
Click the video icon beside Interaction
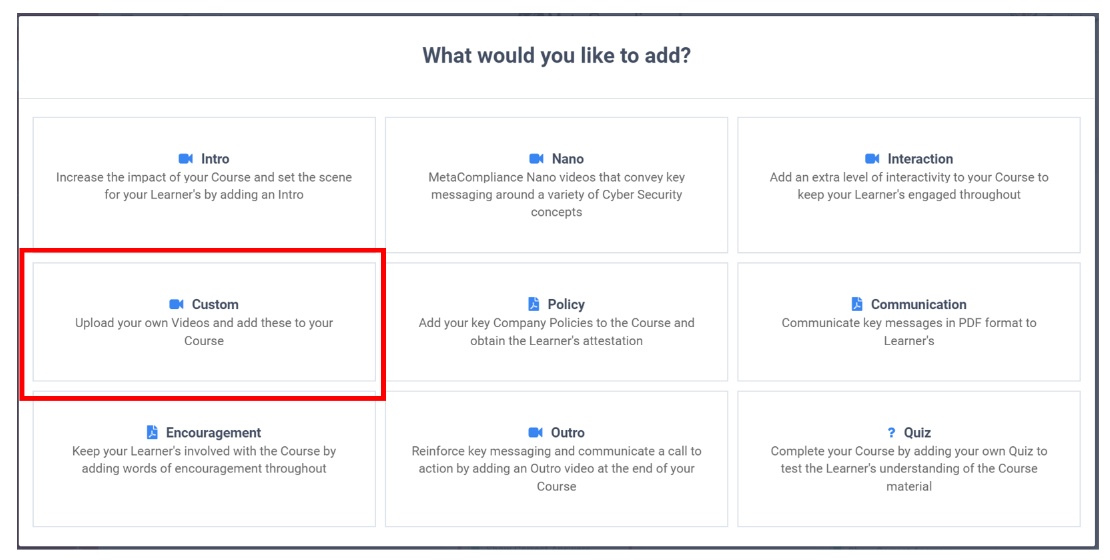click(x=872, y=159)
